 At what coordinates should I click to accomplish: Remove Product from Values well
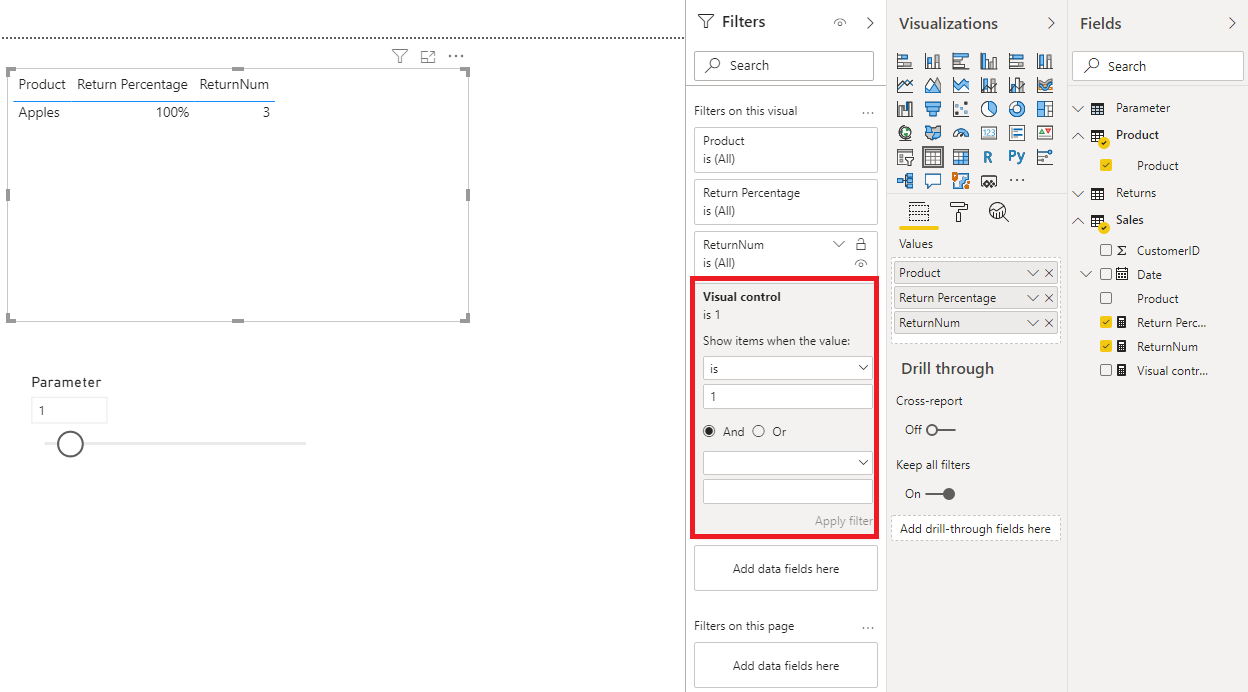[x=1049, y=273]
